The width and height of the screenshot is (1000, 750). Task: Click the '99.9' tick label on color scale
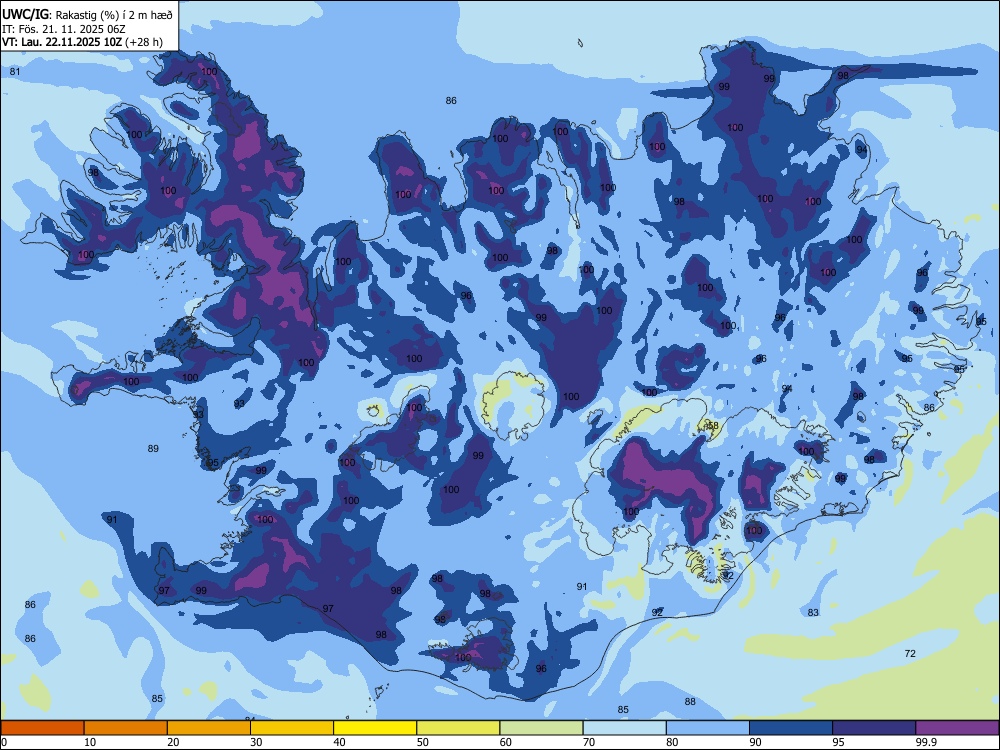[x=926, y=742]
